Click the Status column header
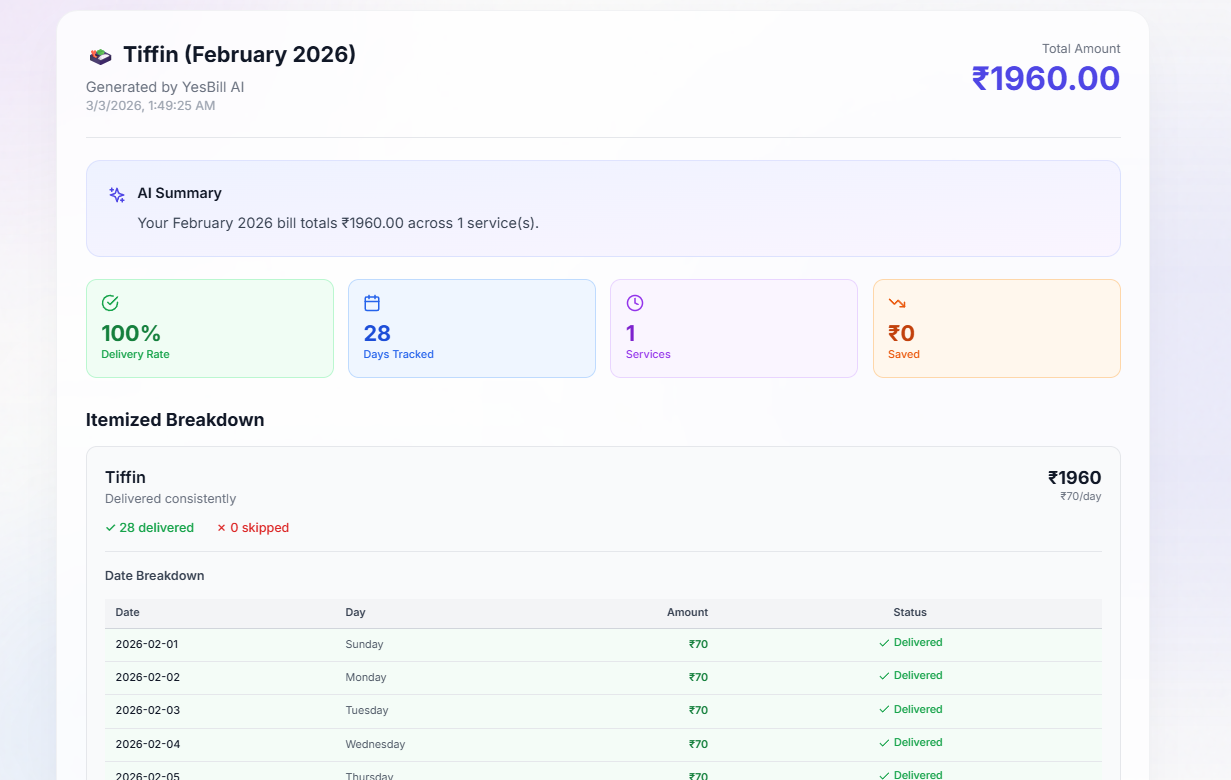This screenshot has width=1231, height=780. coord(910,612)
